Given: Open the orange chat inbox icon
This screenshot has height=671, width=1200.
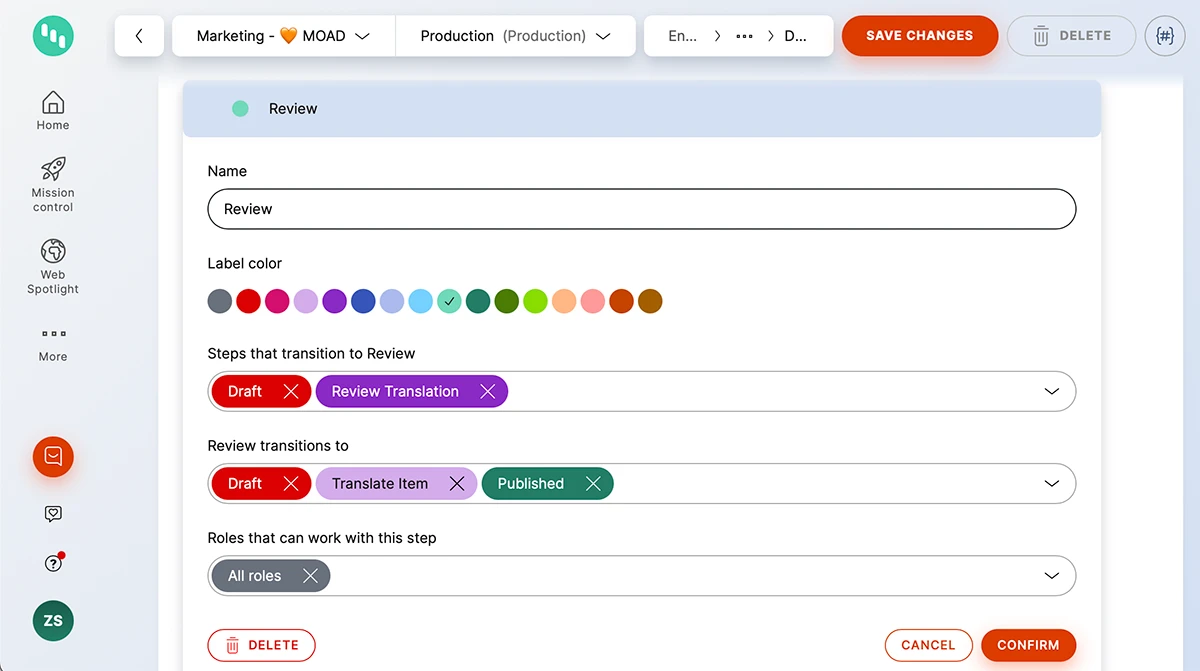Looking at the screenshot, I should 53,457.
